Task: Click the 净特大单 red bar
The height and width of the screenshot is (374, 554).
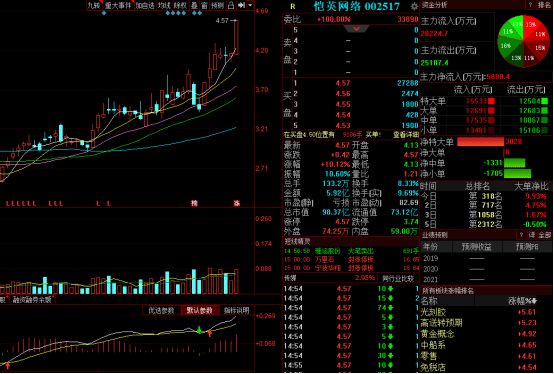Action: tap(480, 142)
